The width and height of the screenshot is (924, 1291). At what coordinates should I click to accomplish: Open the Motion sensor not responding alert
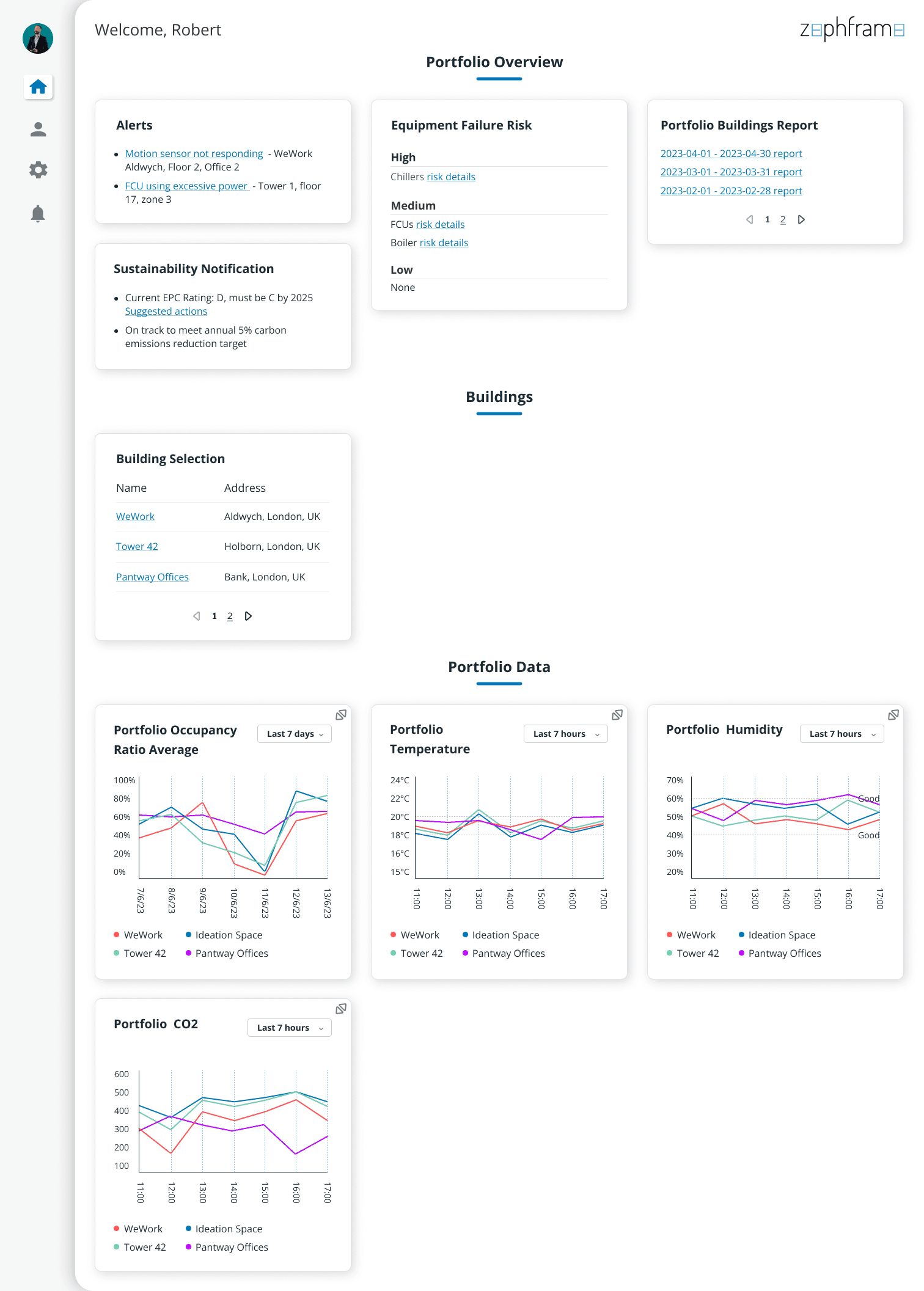click(x=194, y=154)
